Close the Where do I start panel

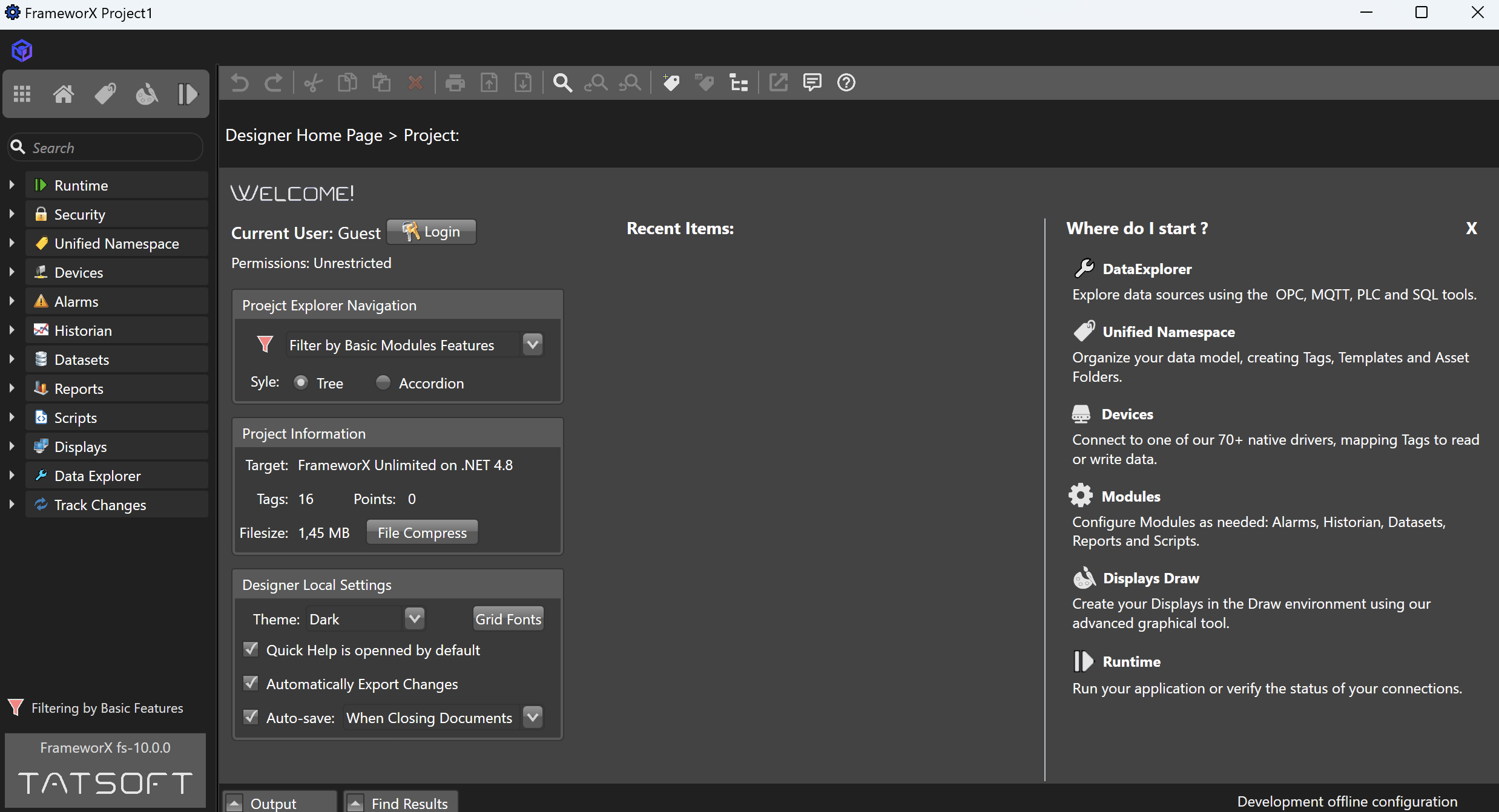coord(1471,229)
